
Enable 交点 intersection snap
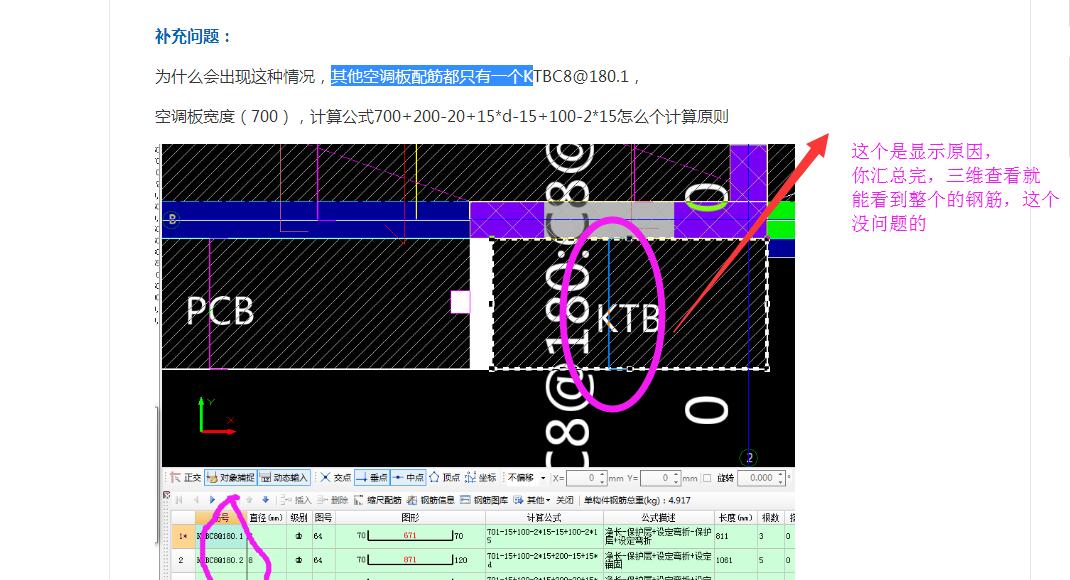[336, 478]
